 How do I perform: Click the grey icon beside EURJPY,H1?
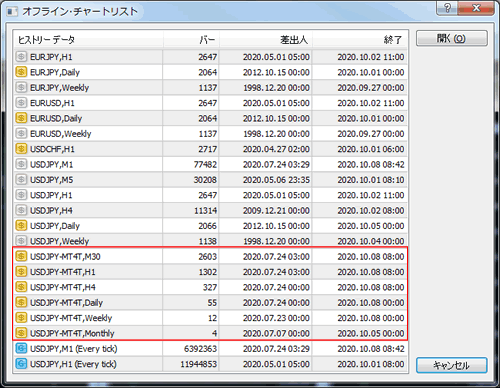pyautogui.click(x=21, y=57)
